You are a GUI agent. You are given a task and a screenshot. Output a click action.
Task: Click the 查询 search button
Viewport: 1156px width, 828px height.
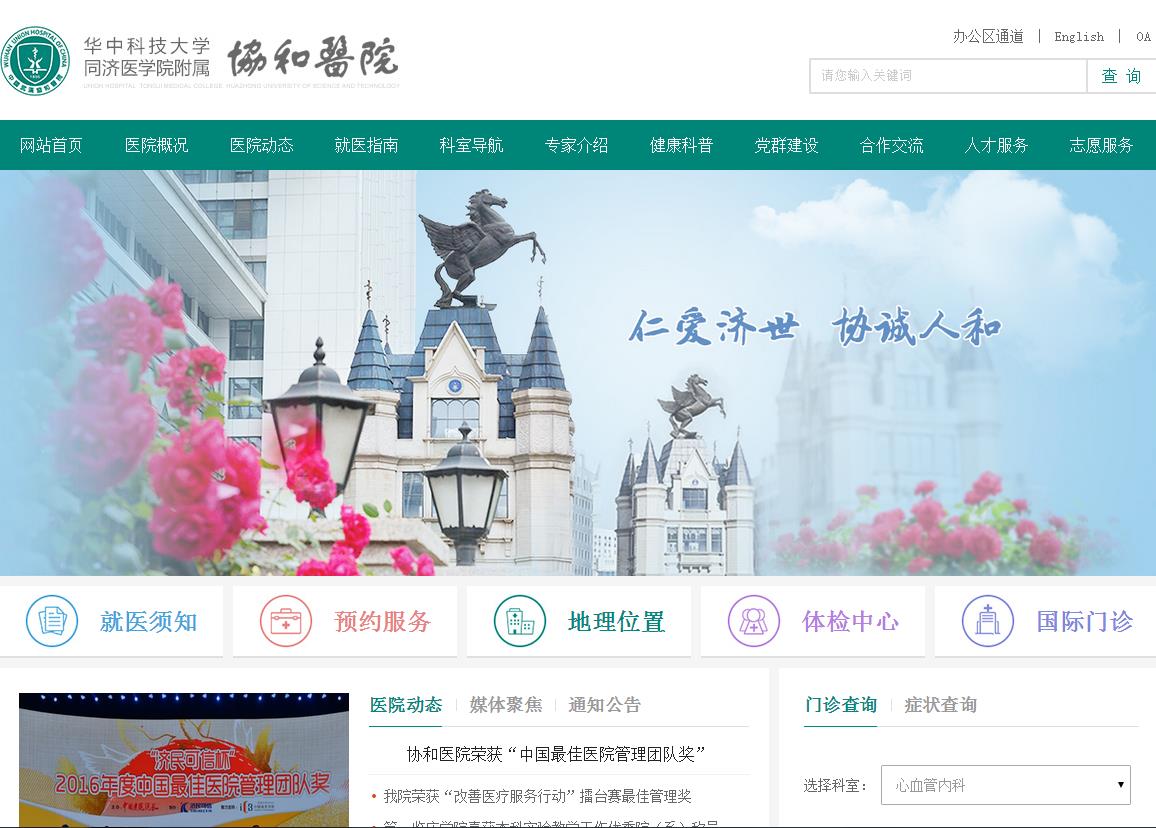pyautogui.click(x=1121, y=75)
